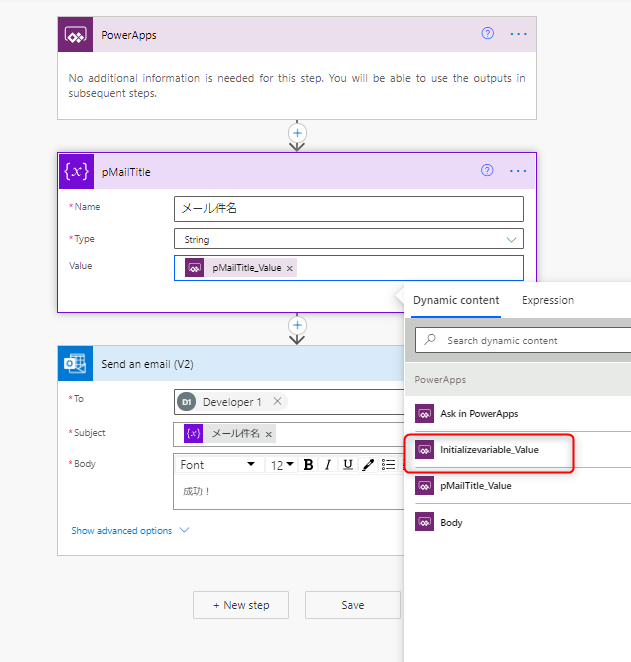Click the Ask in PowerApps icon
The height and width of the screenshot is (662, 631).
[424, 414]
